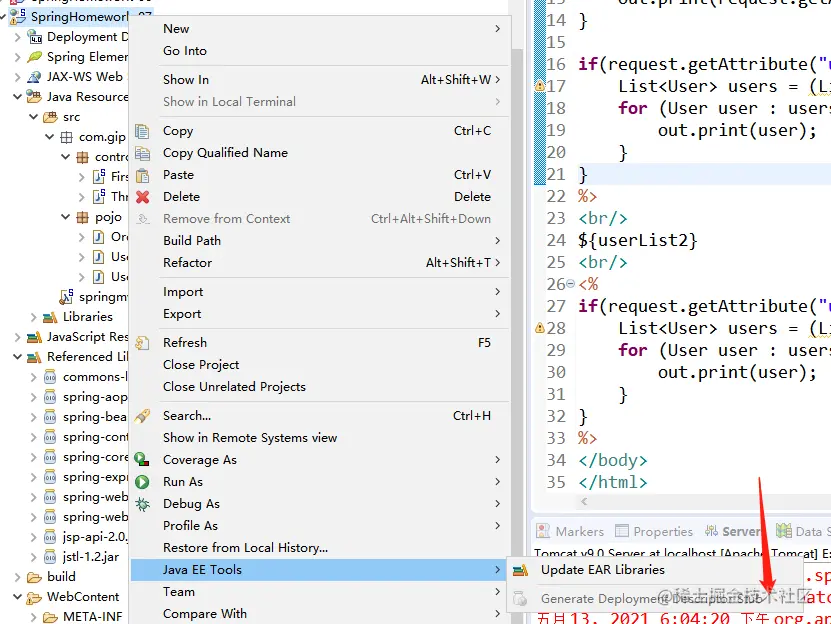Collapse the Java Resources node

click(17, 96)
